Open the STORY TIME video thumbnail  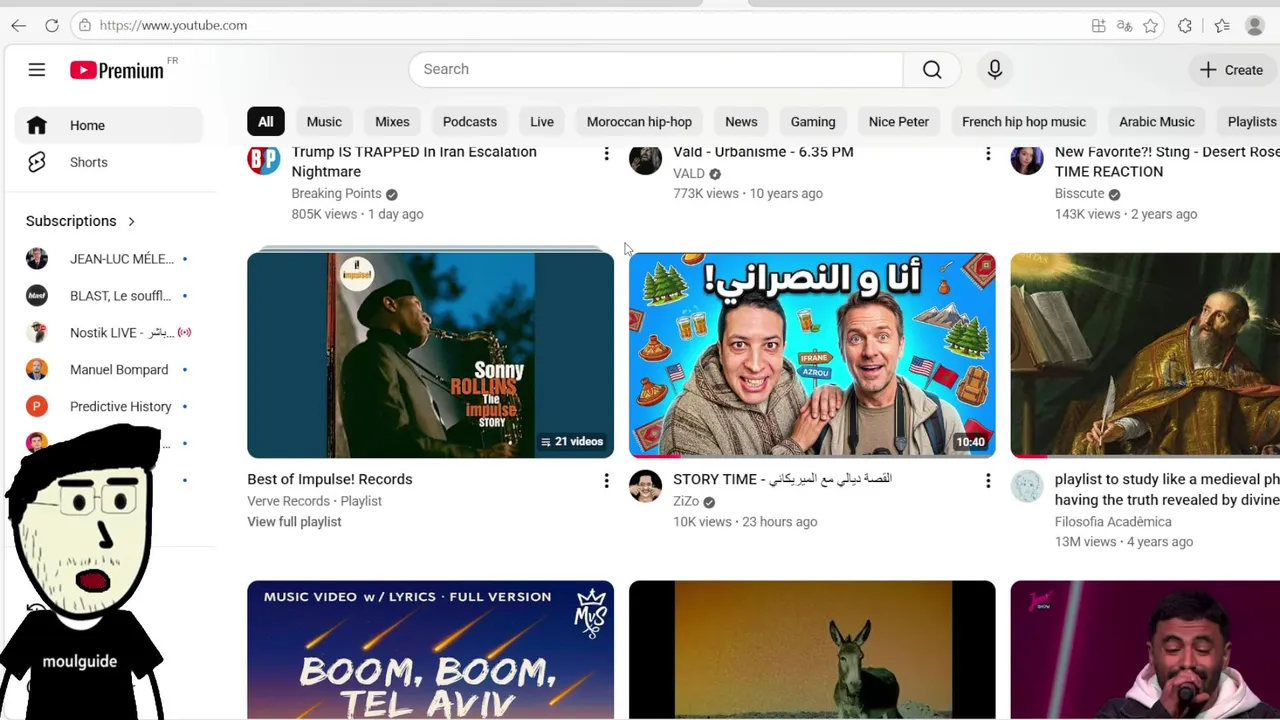click(x=812, y=355)
